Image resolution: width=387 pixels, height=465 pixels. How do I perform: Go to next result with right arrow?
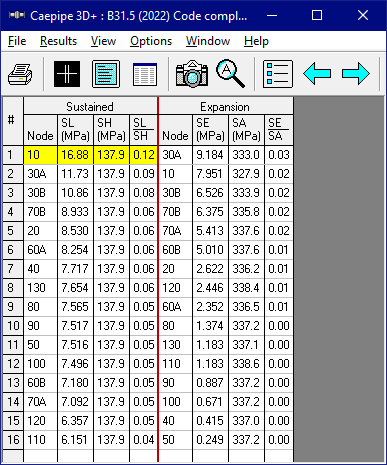point(356,73)
